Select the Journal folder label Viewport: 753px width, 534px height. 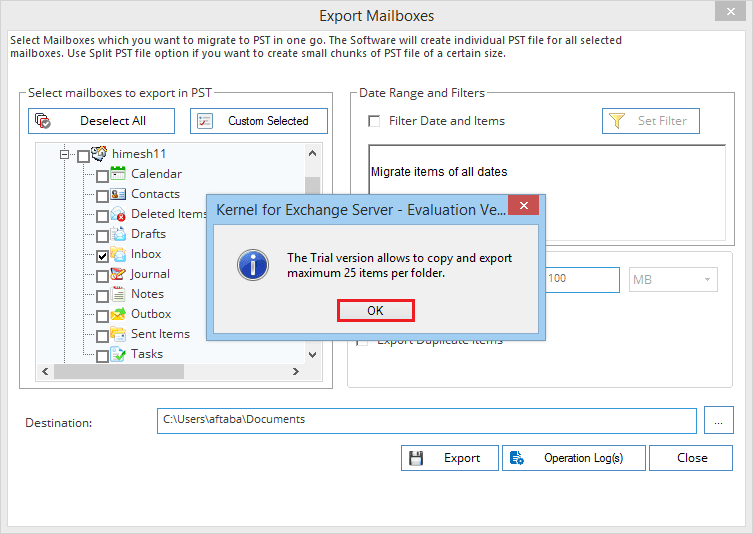click(x=150, y=274)
